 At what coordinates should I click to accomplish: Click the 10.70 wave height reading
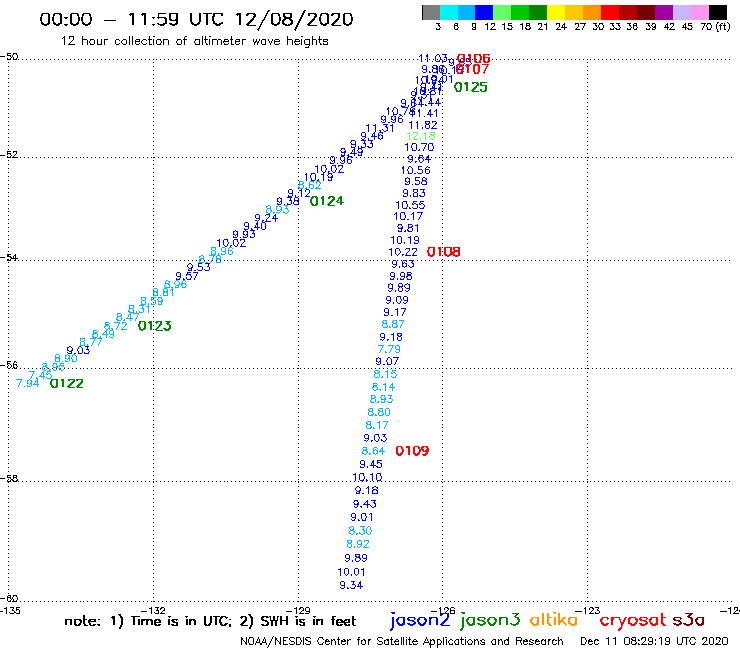[x=419, y=147]
